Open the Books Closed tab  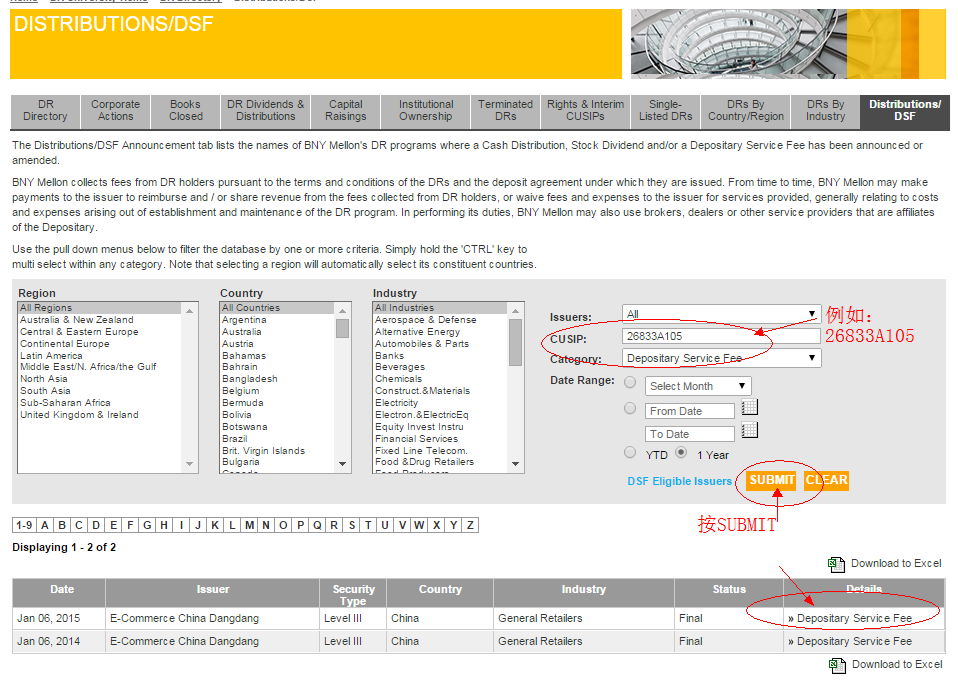(186, 111)
